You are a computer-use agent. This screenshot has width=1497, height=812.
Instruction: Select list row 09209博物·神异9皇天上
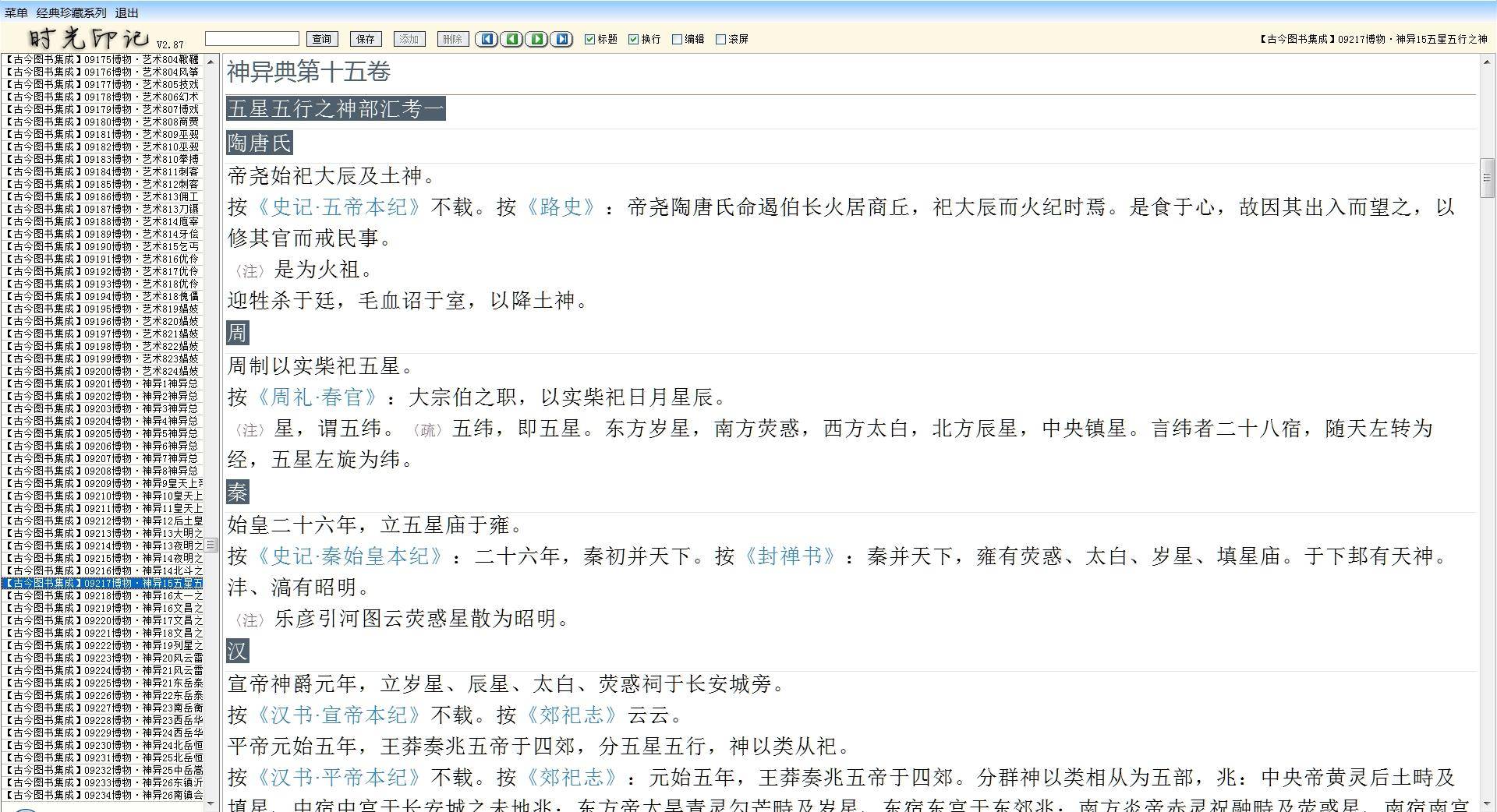click(102, 483)
